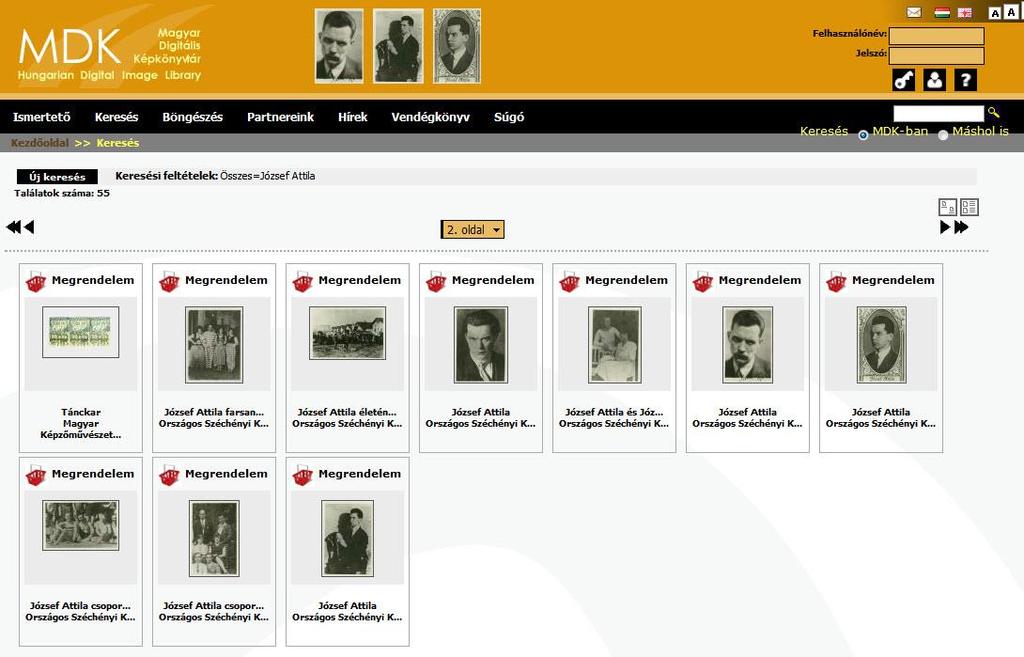Viewport: 1024px width, 657px height.
Task: Open the question mark help icon
Action: pyautogui.click(x=965, y=80)
